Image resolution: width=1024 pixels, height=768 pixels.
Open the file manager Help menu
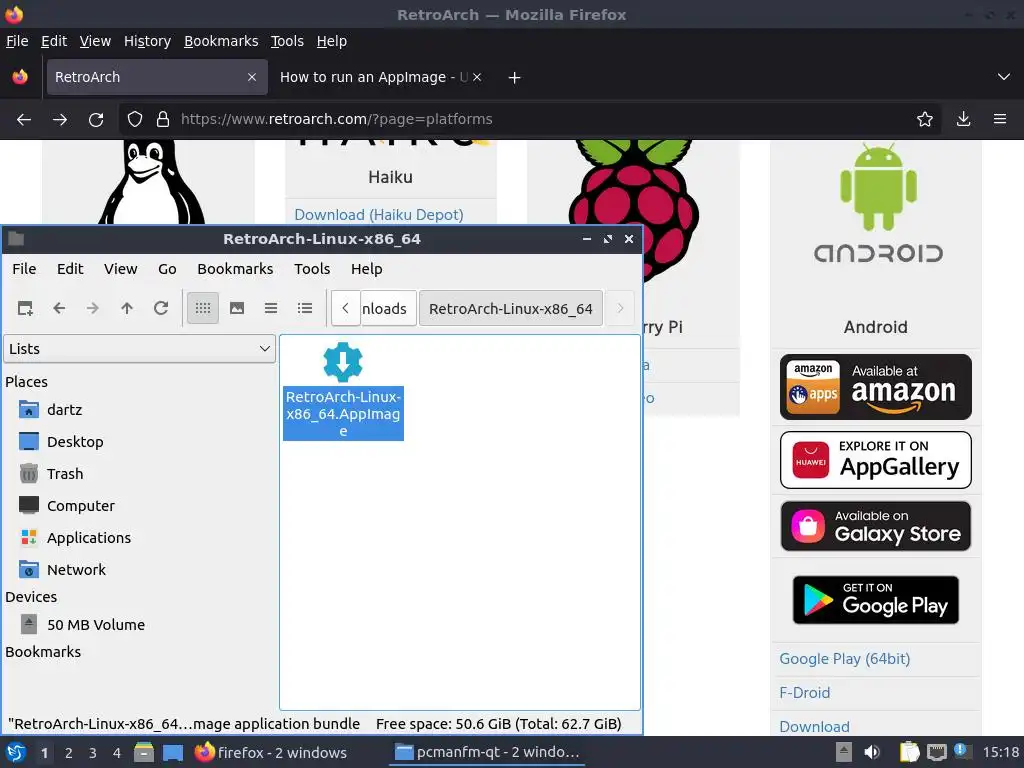366,269
